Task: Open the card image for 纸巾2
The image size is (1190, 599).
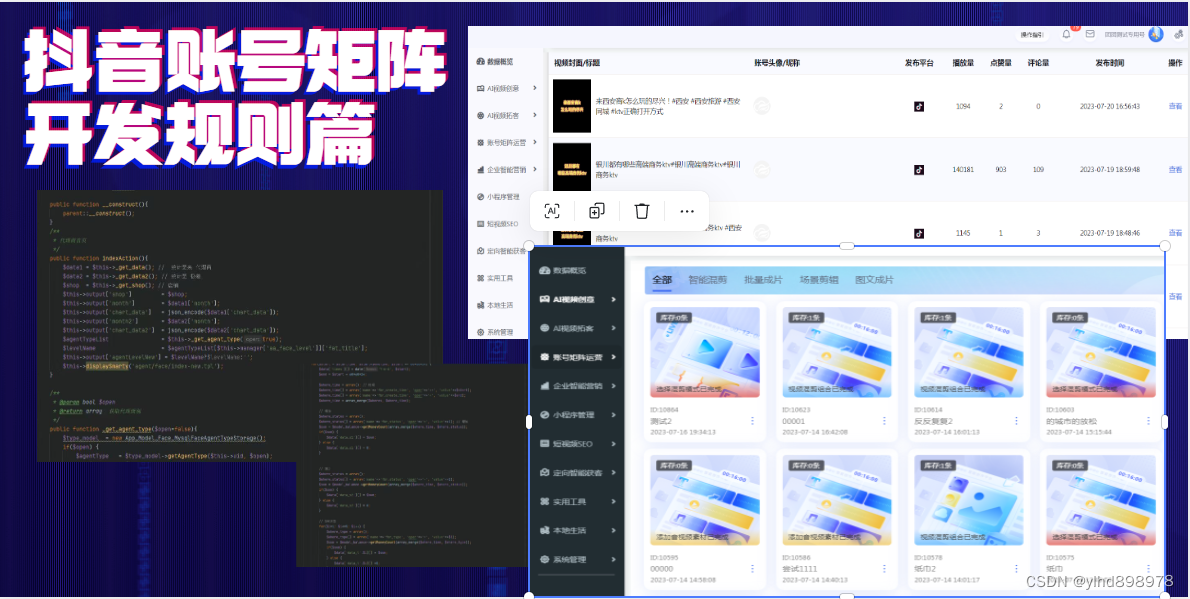Action: click(x=969, y=500)
